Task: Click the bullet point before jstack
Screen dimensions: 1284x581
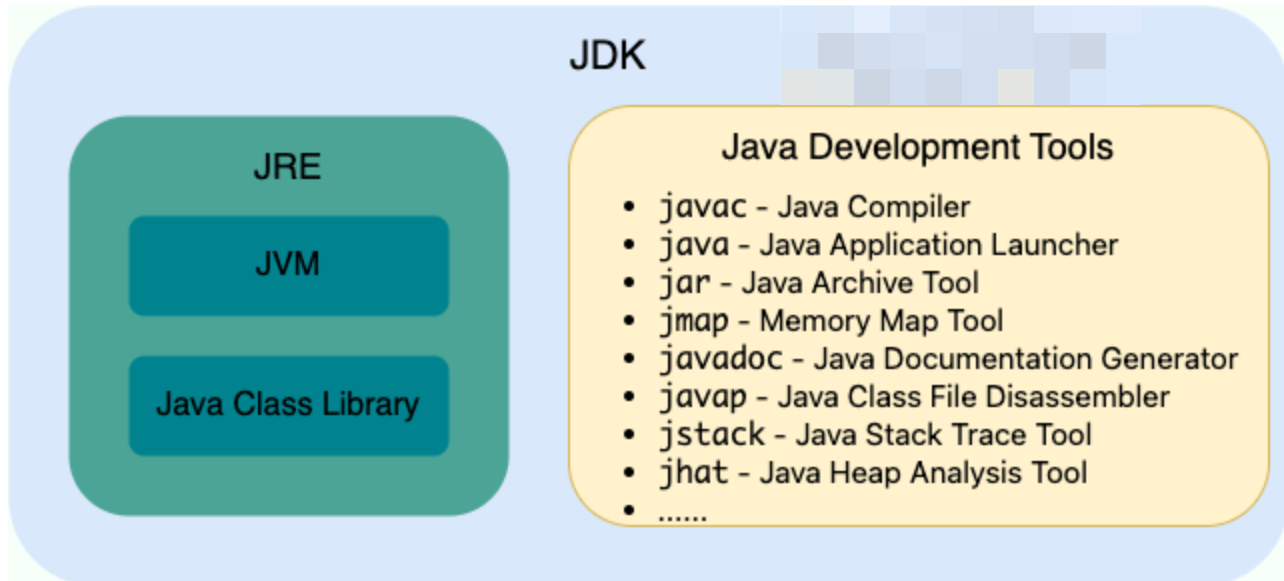Action: 628,435
